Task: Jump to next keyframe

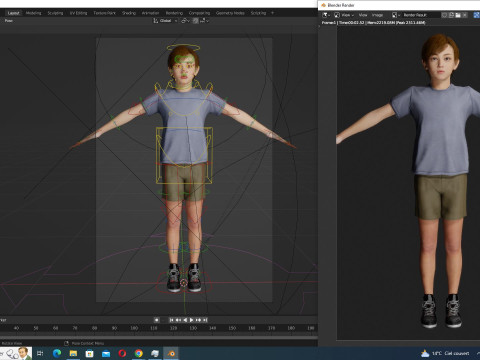Action: 199,320
